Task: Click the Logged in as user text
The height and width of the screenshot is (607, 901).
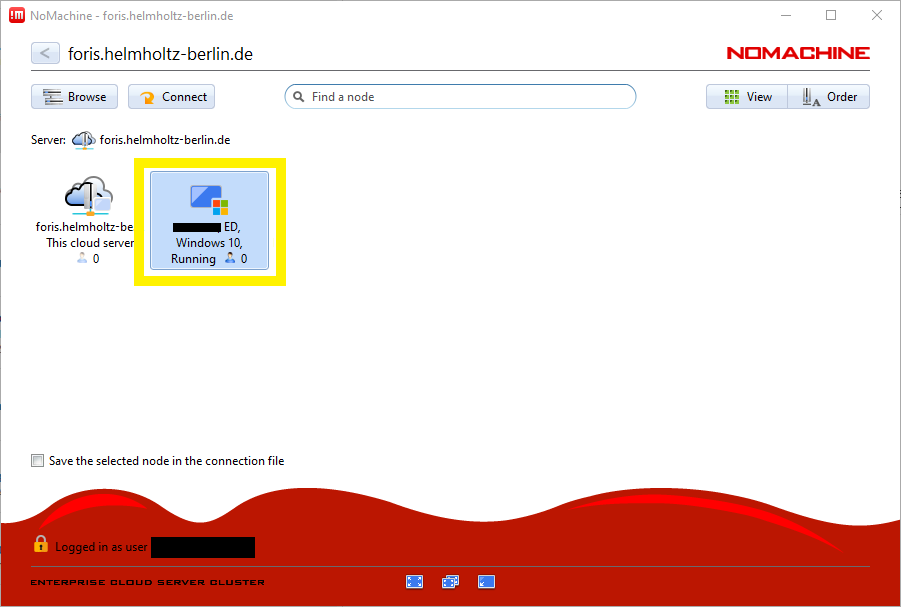Action: point(101,547)
